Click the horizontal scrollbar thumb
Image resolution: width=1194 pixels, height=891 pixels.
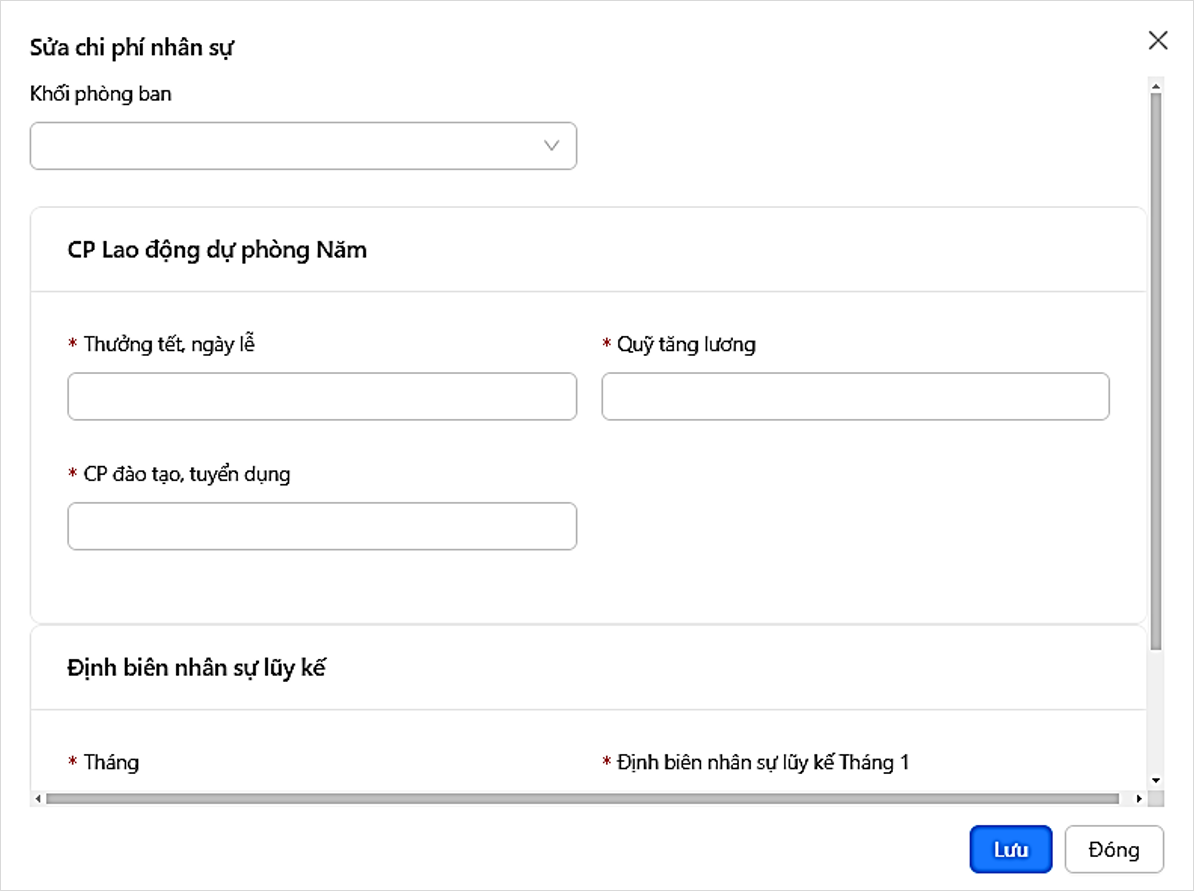point(580,799)
